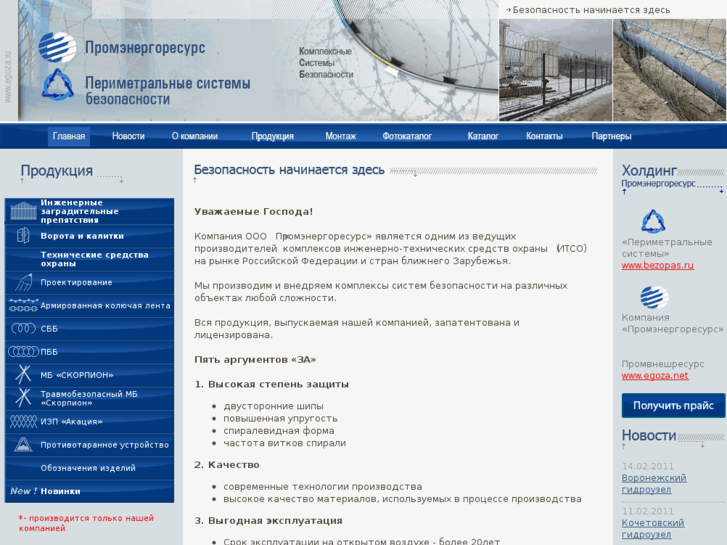
Task: Open the Новости navigation item
Action: pyautogui.click(x=128, y=136)
